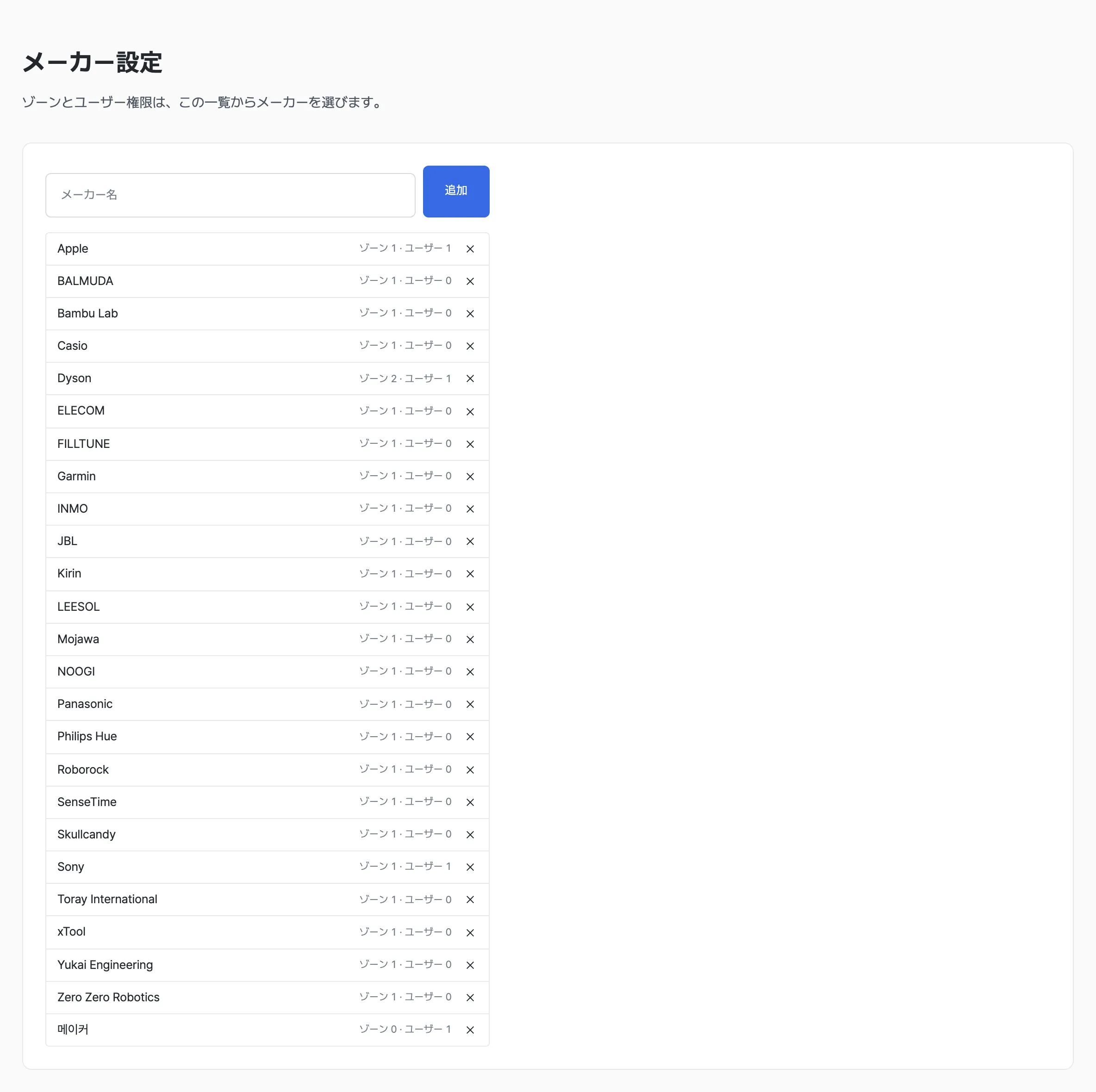Viewport: 1096px width, 1092px height.
Task: Select the Panasonic maker name
Action: (x=85, y=703)
